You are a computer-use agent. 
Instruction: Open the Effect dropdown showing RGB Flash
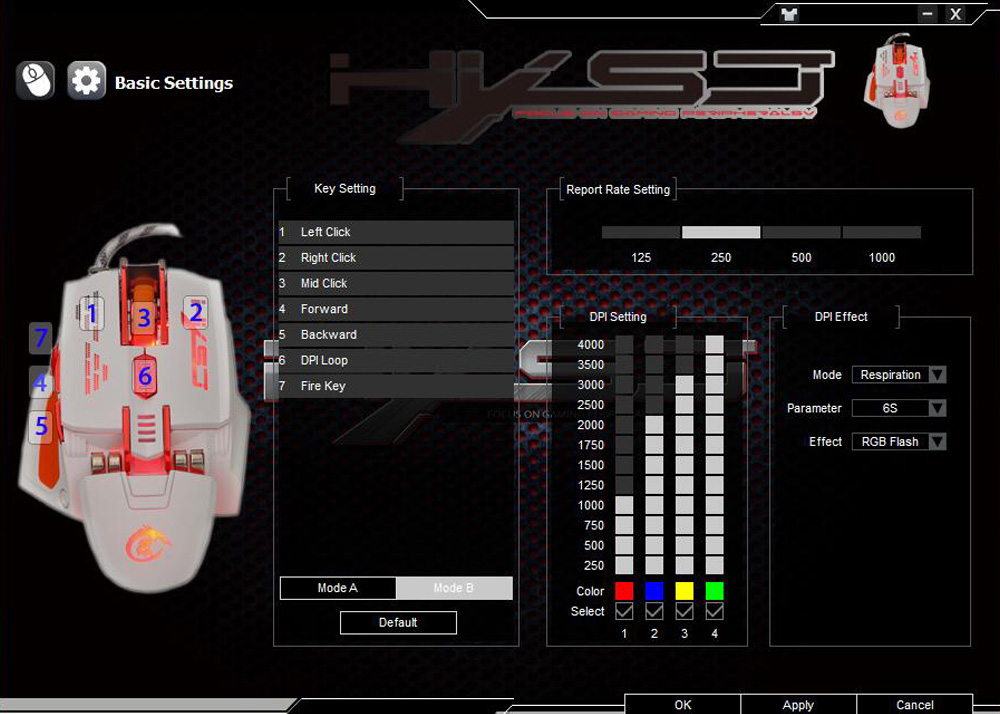click(x=899, y=442)
